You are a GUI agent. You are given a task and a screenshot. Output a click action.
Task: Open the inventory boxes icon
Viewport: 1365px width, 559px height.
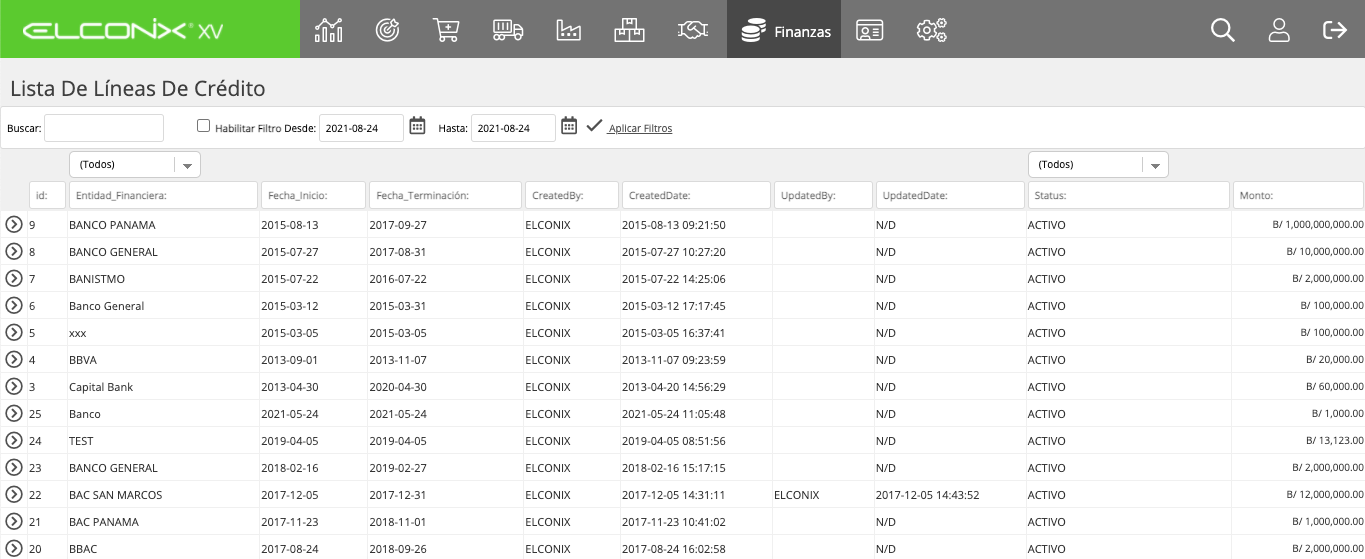click(x=629, y=30)
